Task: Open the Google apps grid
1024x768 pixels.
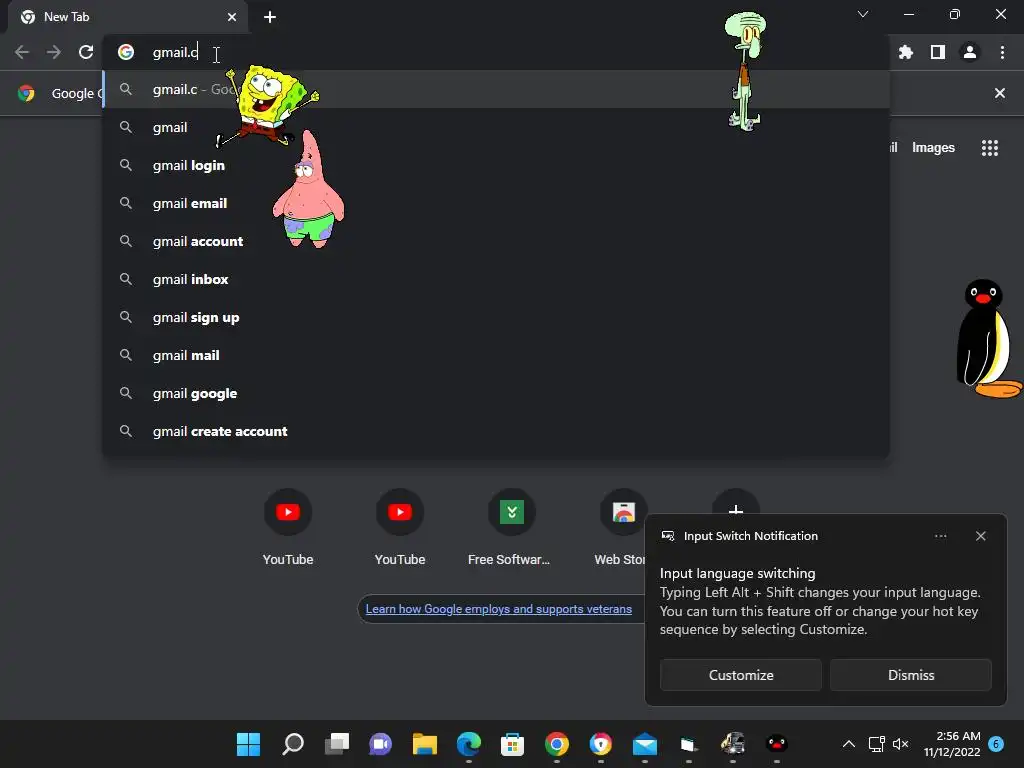Action: [990, 148]
